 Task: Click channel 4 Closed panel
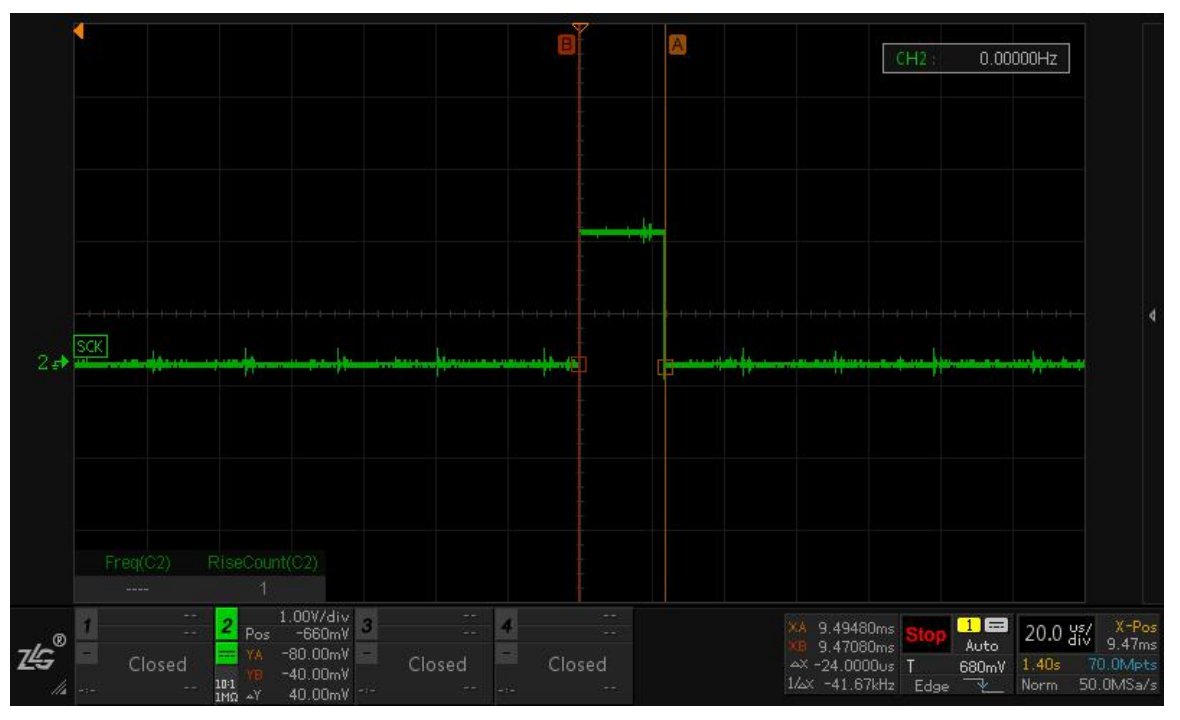click(x=577, y=664)
